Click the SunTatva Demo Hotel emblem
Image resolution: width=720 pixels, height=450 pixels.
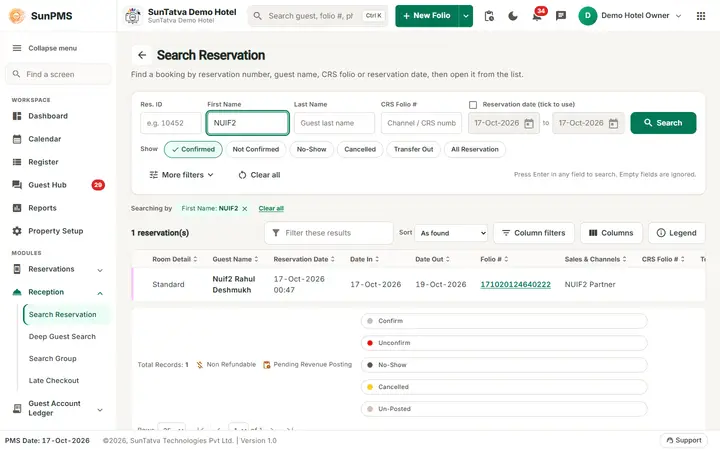[x=133, y=16]
